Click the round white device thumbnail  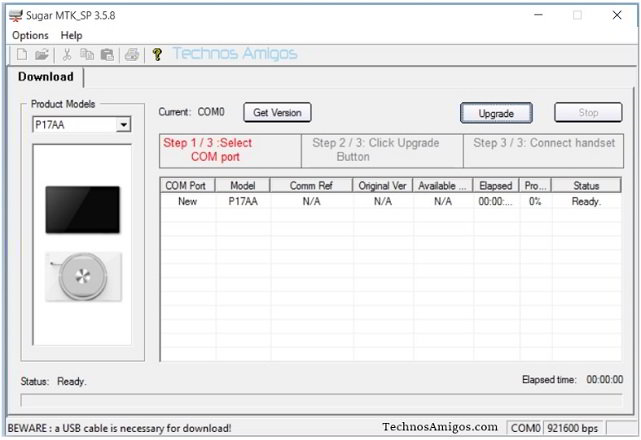click(83, 276)
